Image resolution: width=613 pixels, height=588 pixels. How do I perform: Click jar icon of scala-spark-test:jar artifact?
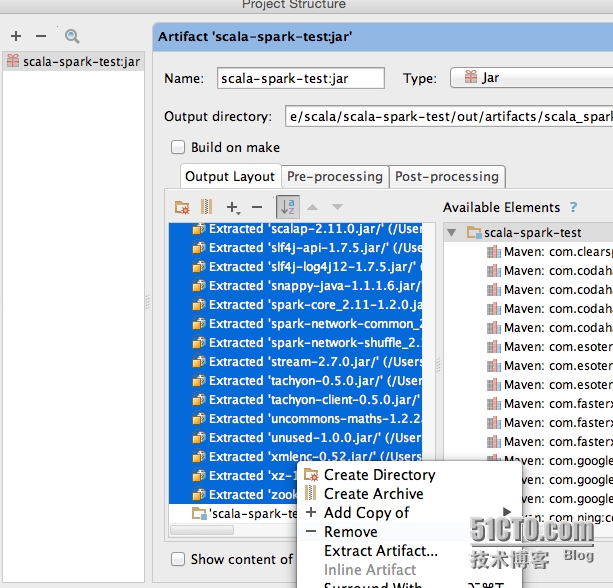click(x=13, y=61)
